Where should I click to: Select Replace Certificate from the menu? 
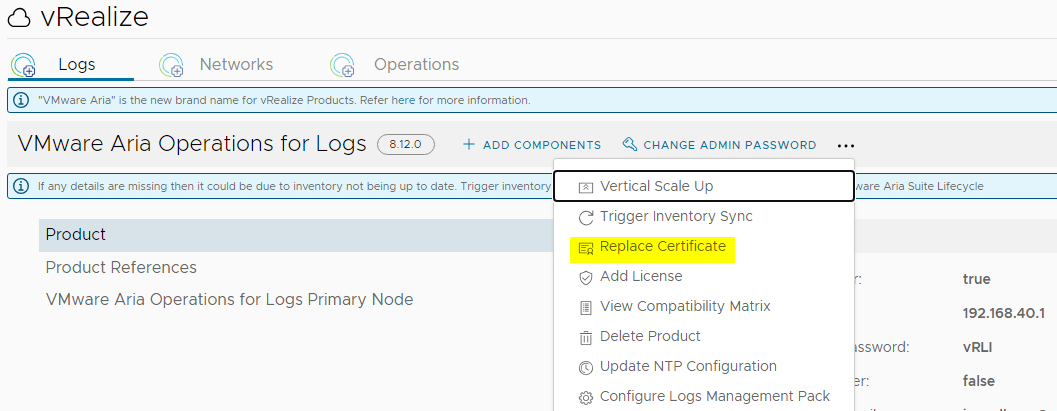click(662, 247)
